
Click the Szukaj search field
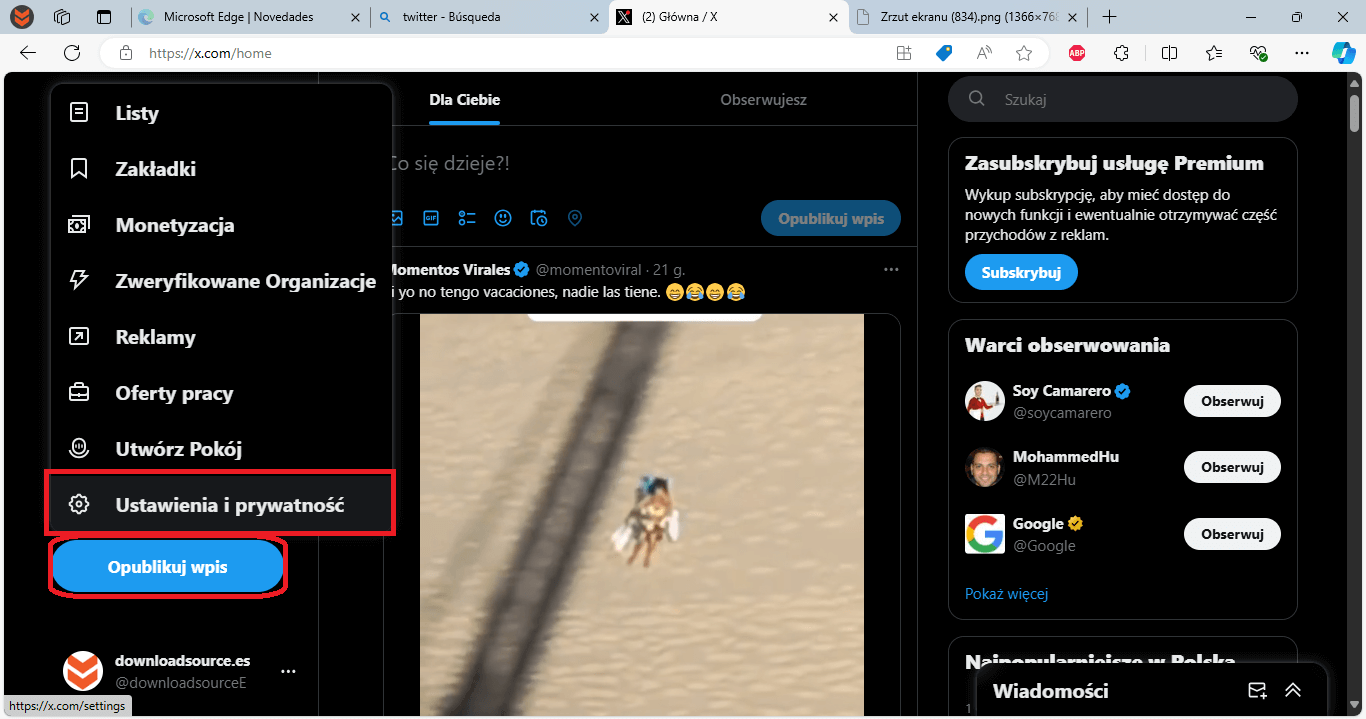1122,100
